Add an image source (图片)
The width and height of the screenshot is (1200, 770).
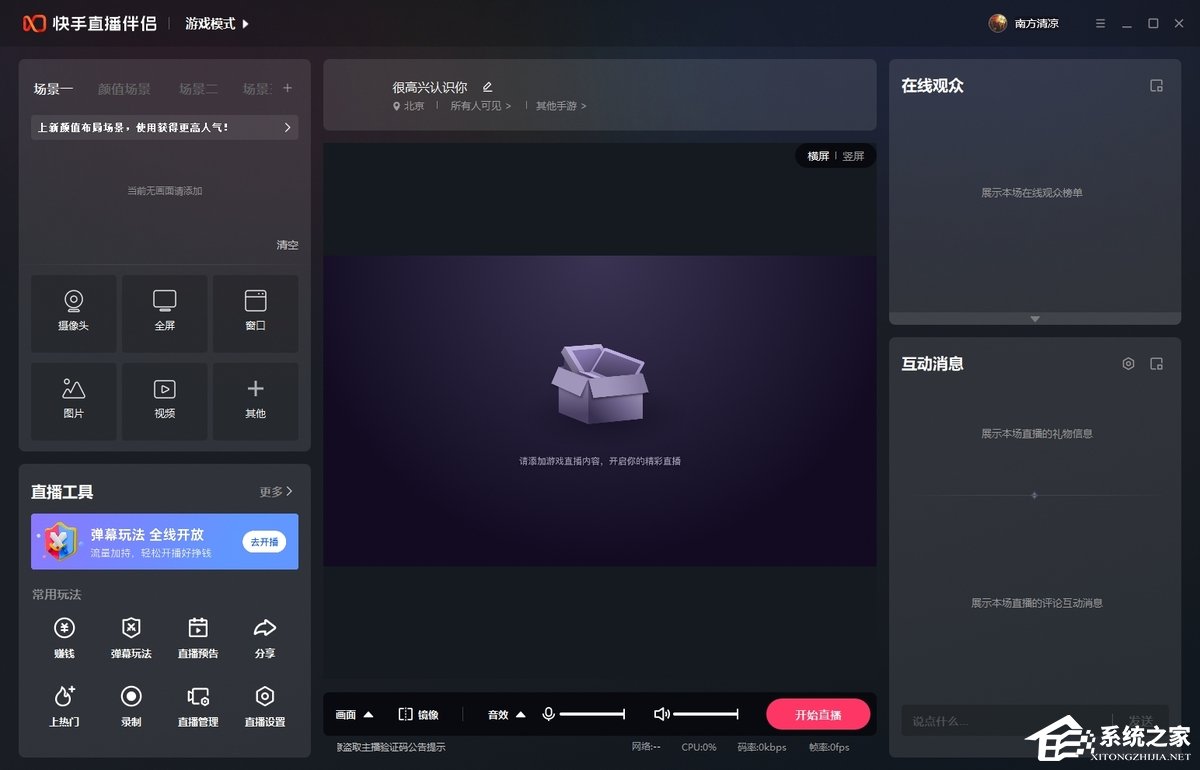(x=74, y=401)
